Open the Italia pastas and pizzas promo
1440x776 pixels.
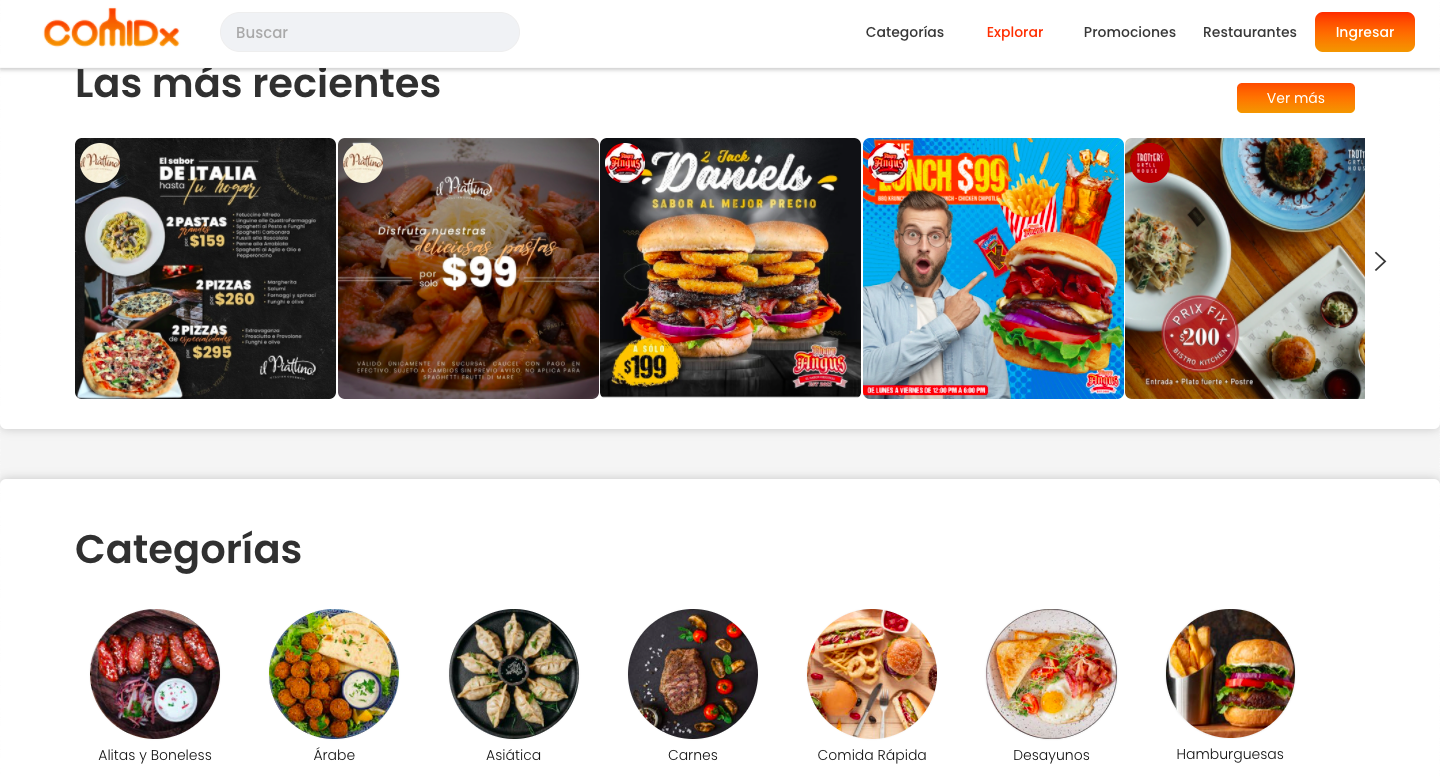(205, 268)
